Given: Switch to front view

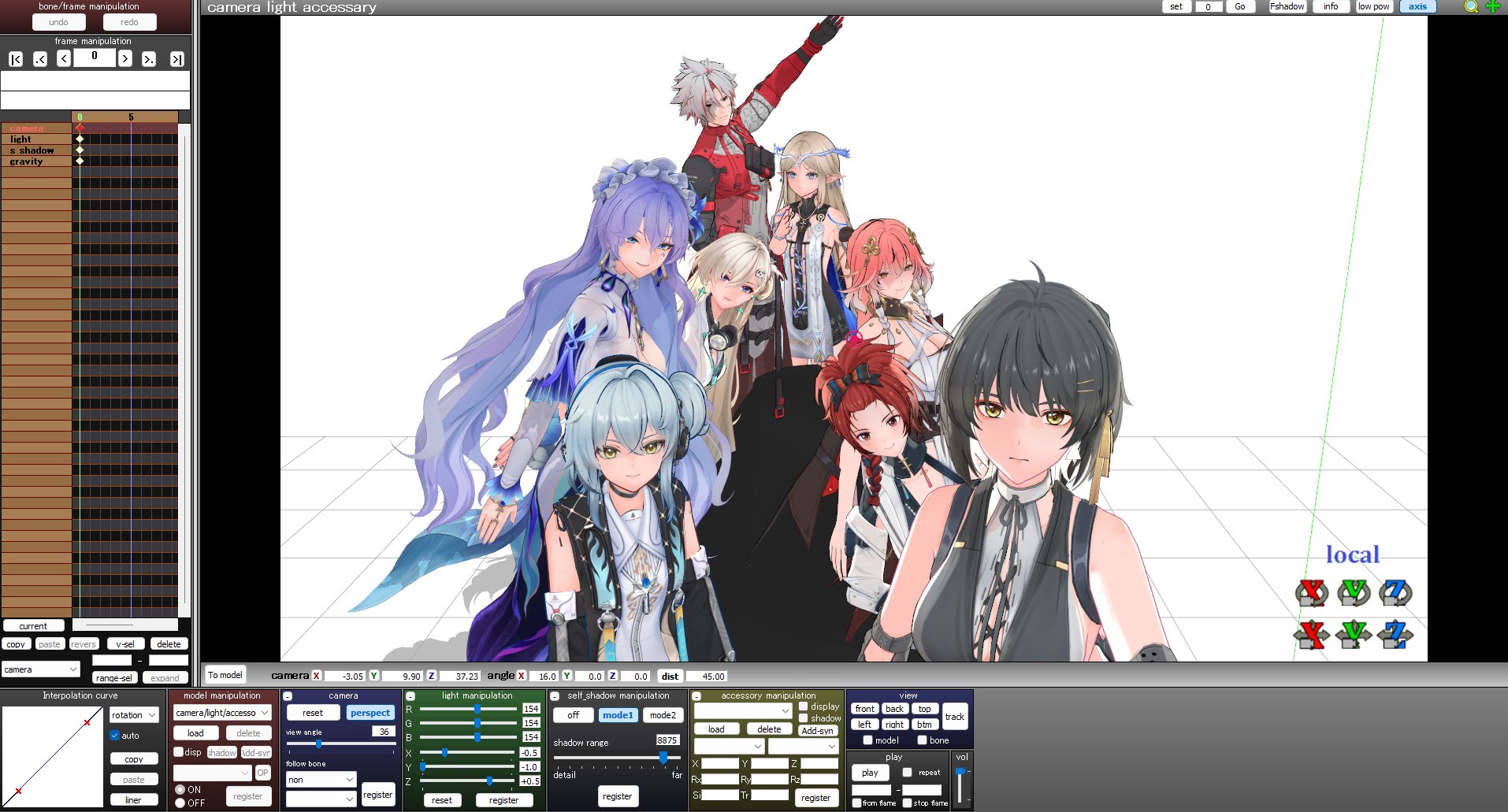Looking at the screenshot, I should [865, 709].
